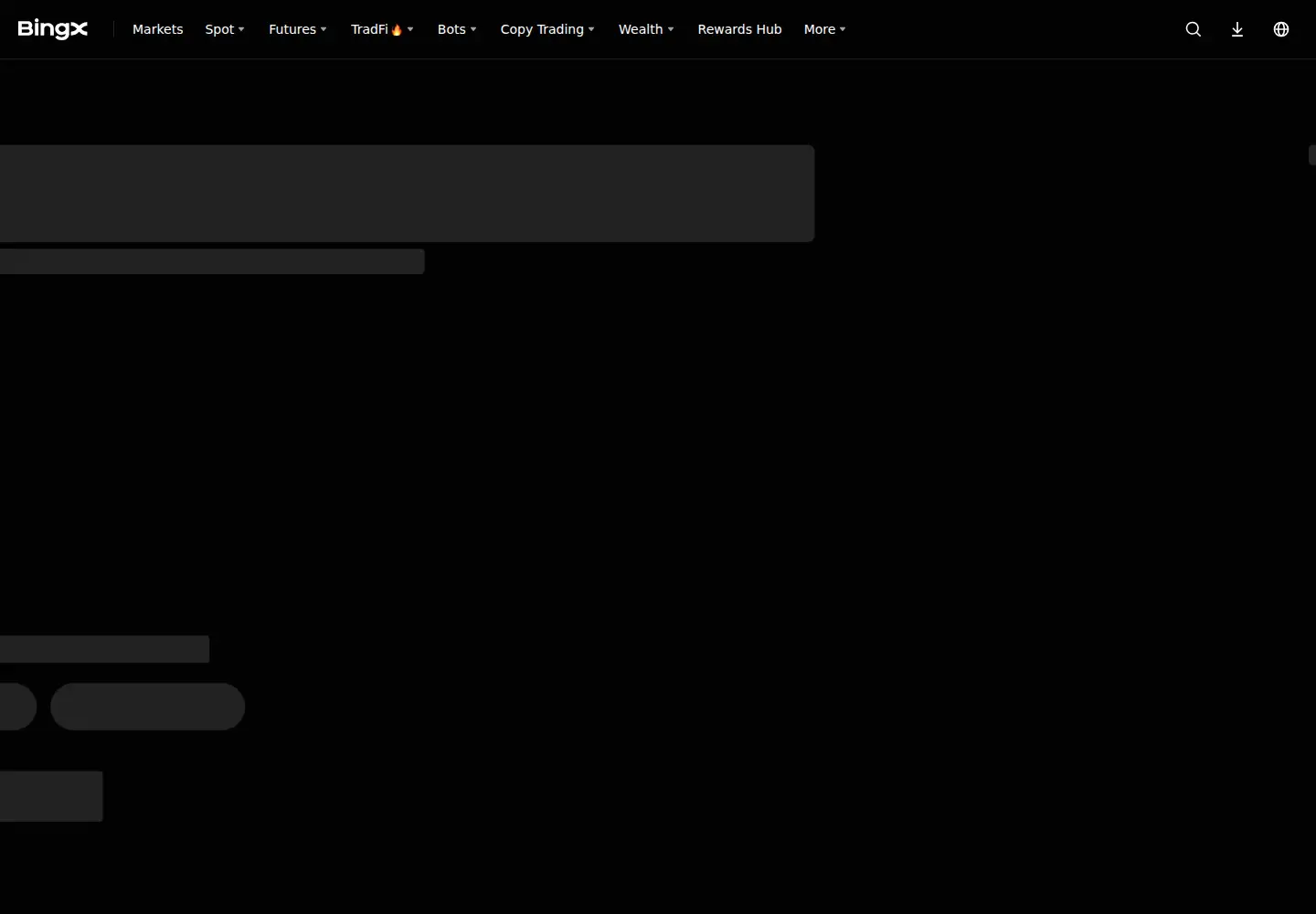Open the More dropdown menu
The image size is (1316, 914).
(x=825, y=29)
